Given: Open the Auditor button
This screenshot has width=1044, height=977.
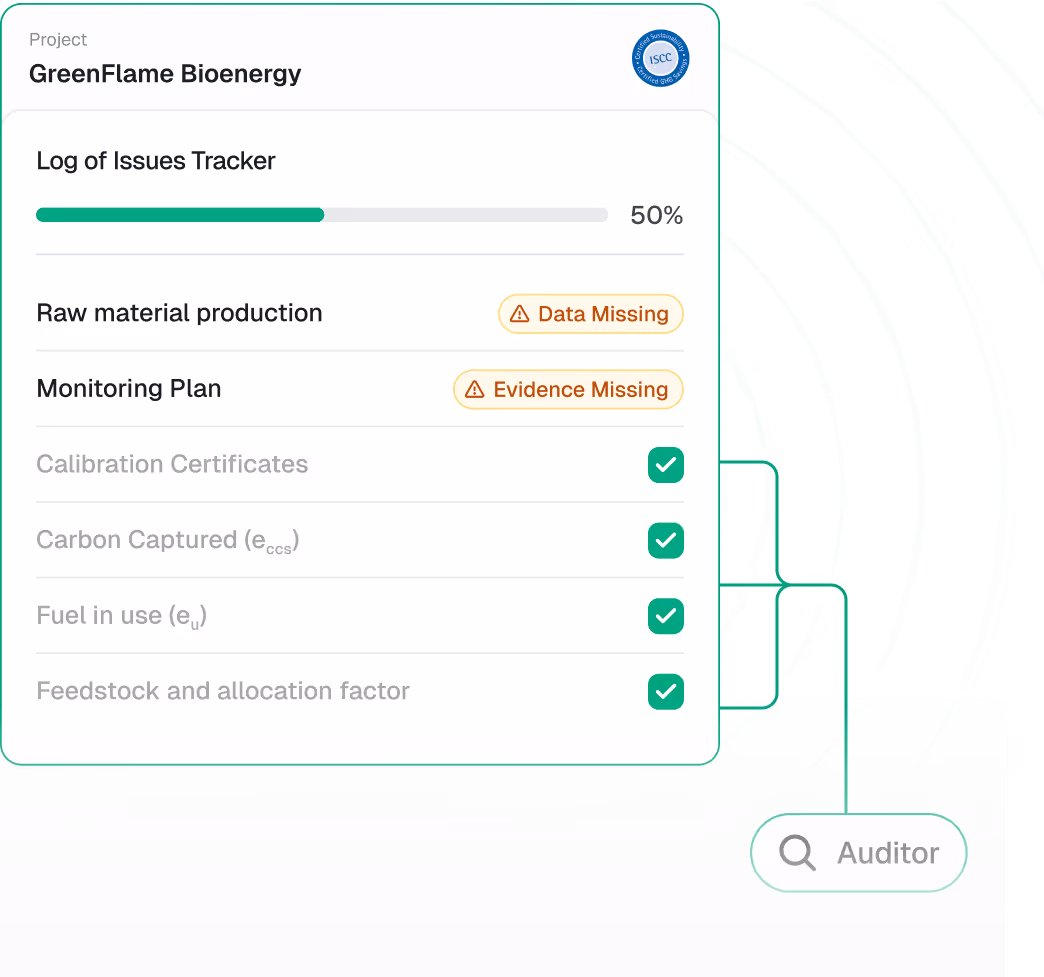Looking at the screenshot, I should pos(858,852).
